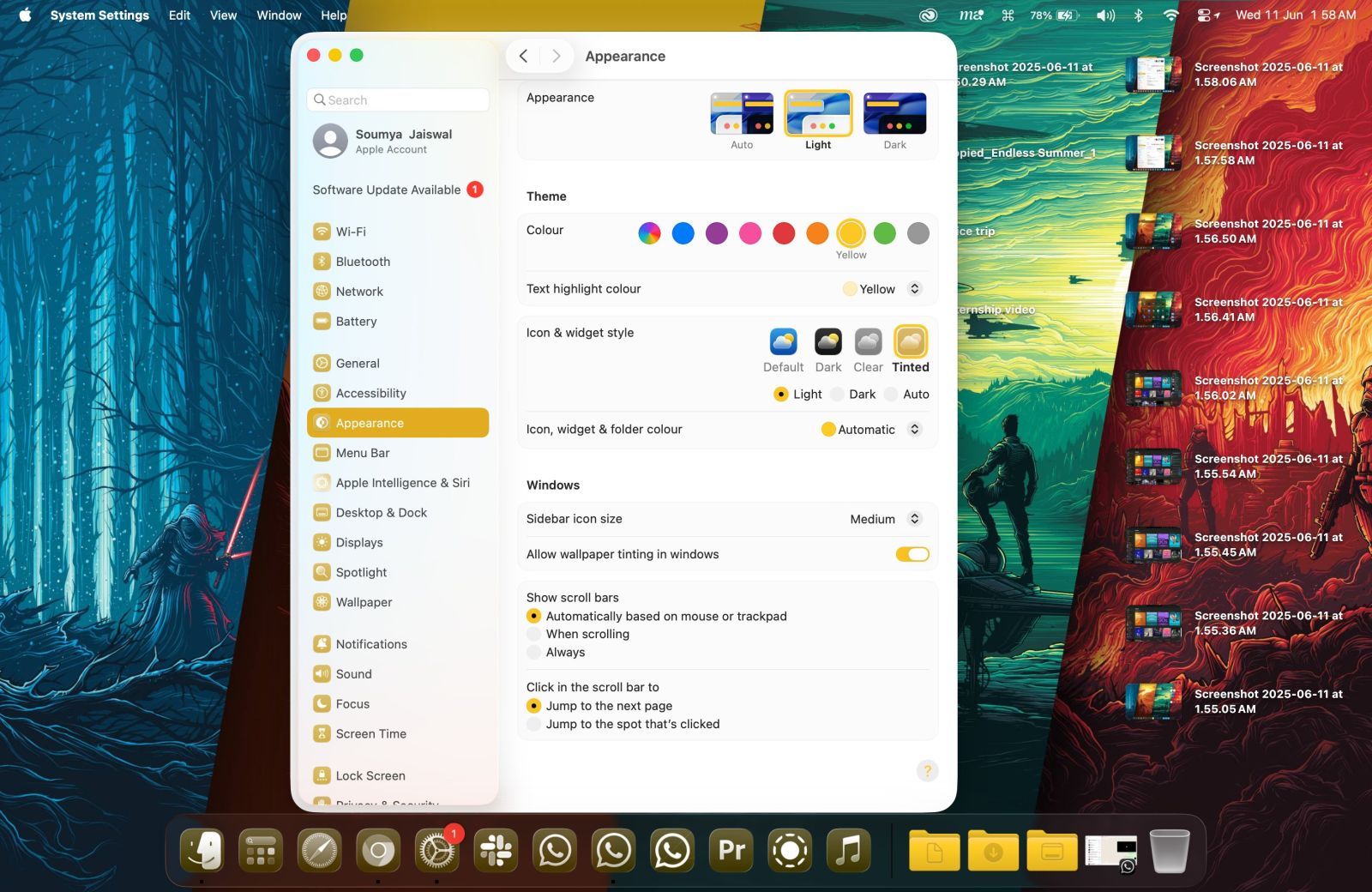Open Lock Screen settings
Viewport: 1372px width, 892px height.
click(398, 776)
